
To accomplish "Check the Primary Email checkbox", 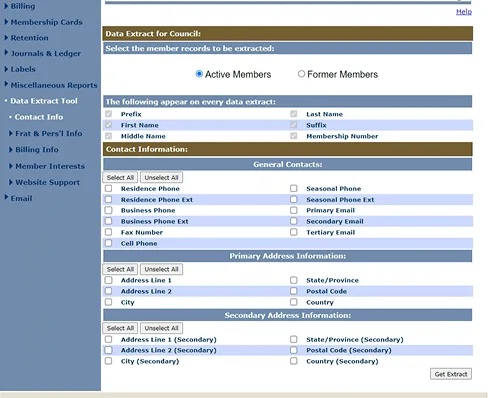I will pos(293,210).
